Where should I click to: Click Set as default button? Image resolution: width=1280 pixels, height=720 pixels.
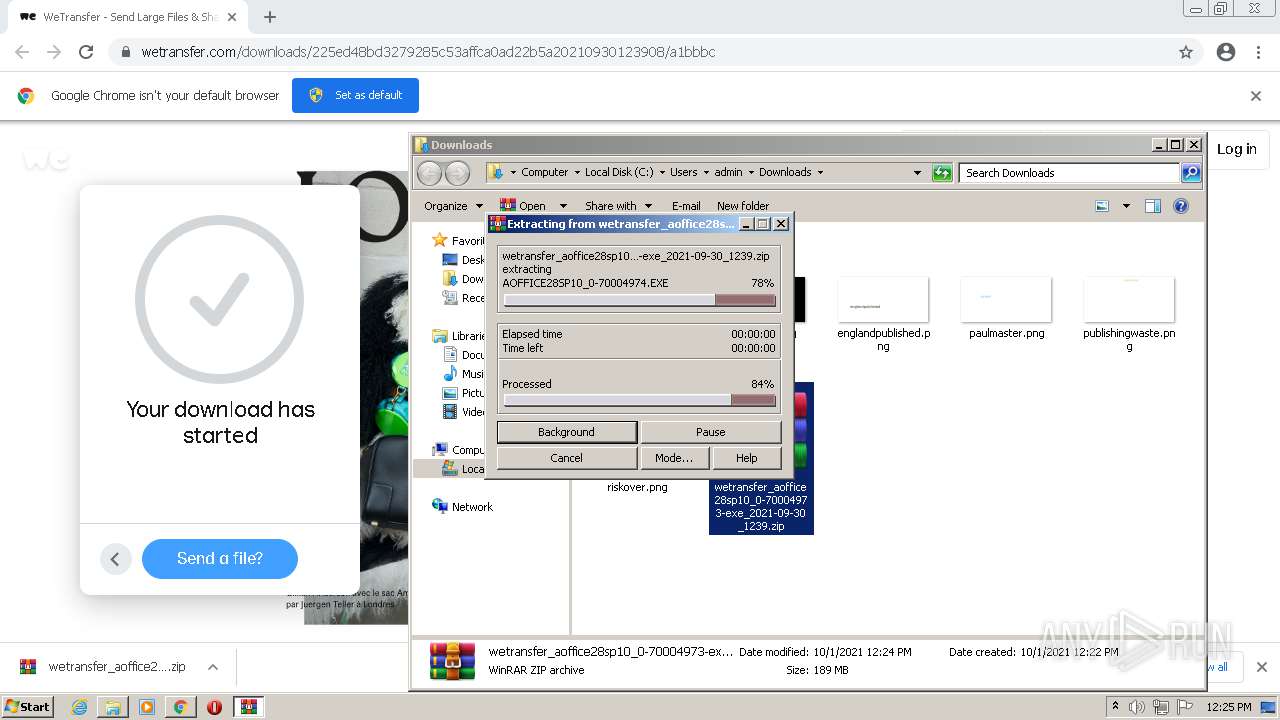(355, 95)
